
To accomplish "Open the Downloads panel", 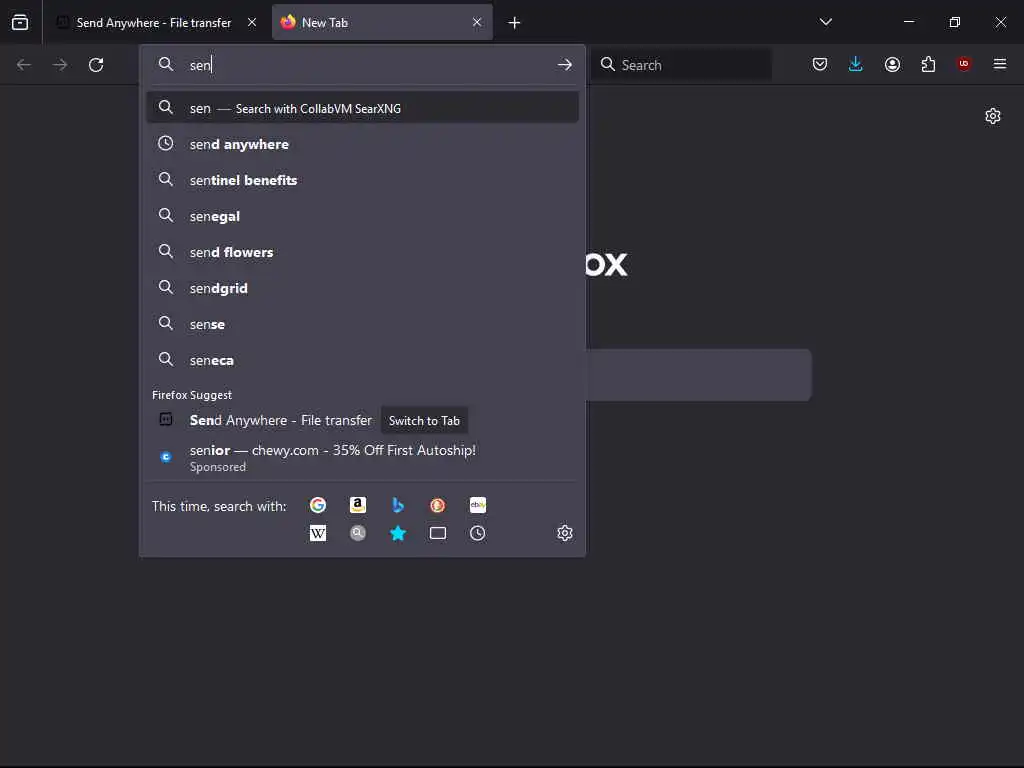I will 856,64.
